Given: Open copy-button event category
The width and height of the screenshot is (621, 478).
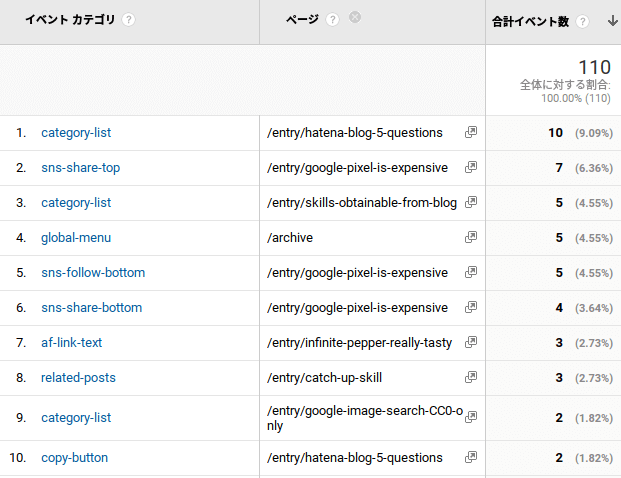Looking at the screenshot, I should 74,458.
